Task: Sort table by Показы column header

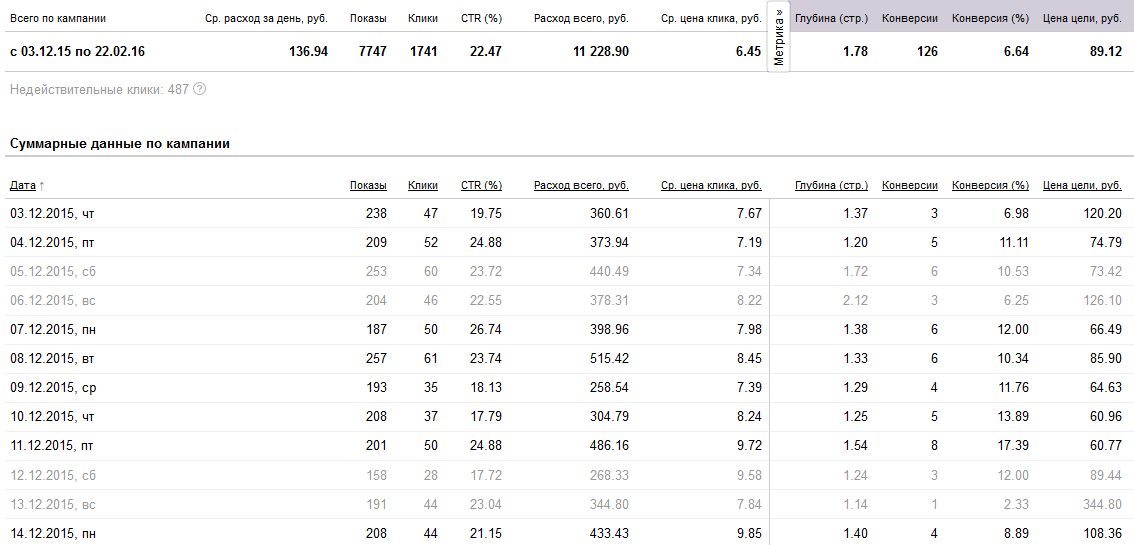Action: coord(368,186)
